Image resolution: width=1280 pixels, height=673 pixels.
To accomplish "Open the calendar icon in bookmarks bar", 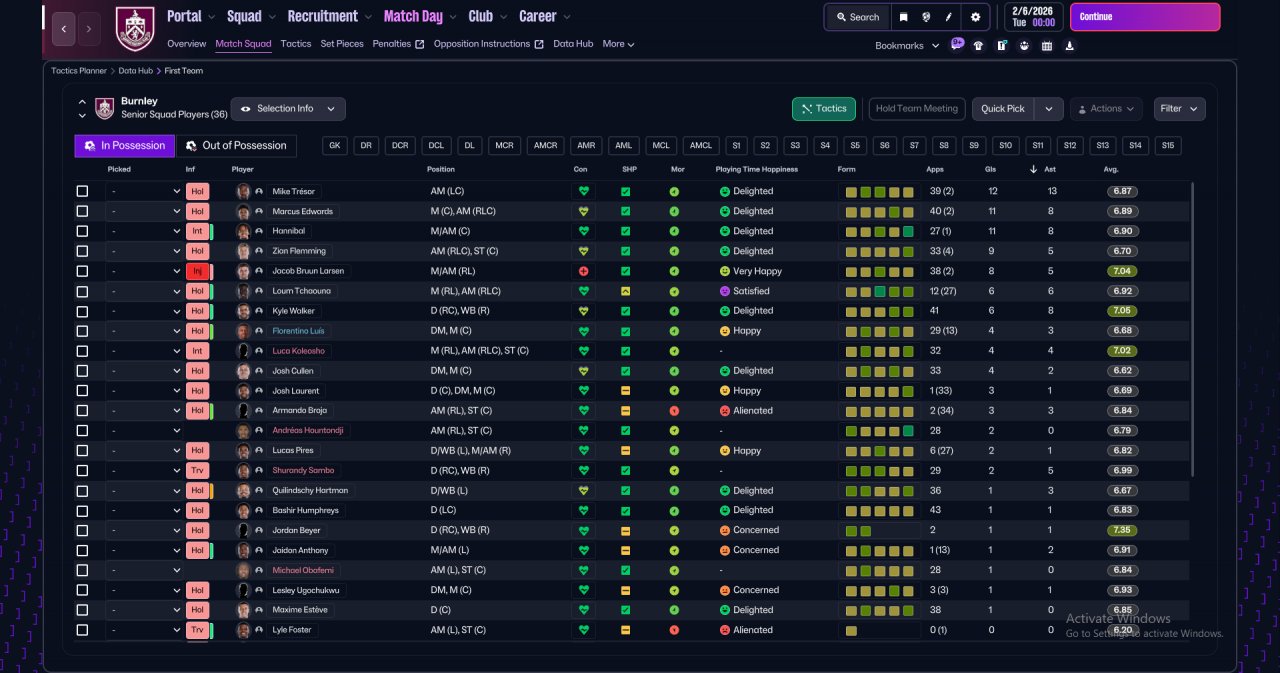I will pyautogui.click(x=1047, y=45).
